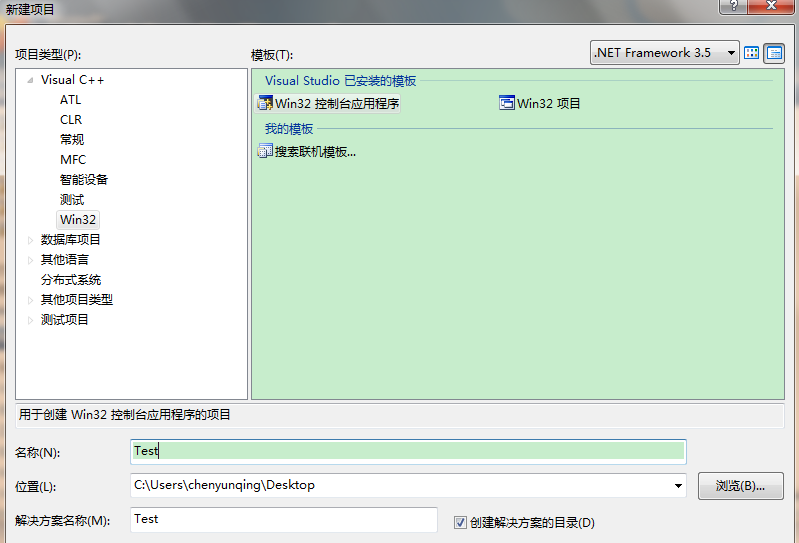The height and width of the screenshot is (543, 799).
Task: Expand the 测试项目 tree node
Action: [x=30, y=320]
